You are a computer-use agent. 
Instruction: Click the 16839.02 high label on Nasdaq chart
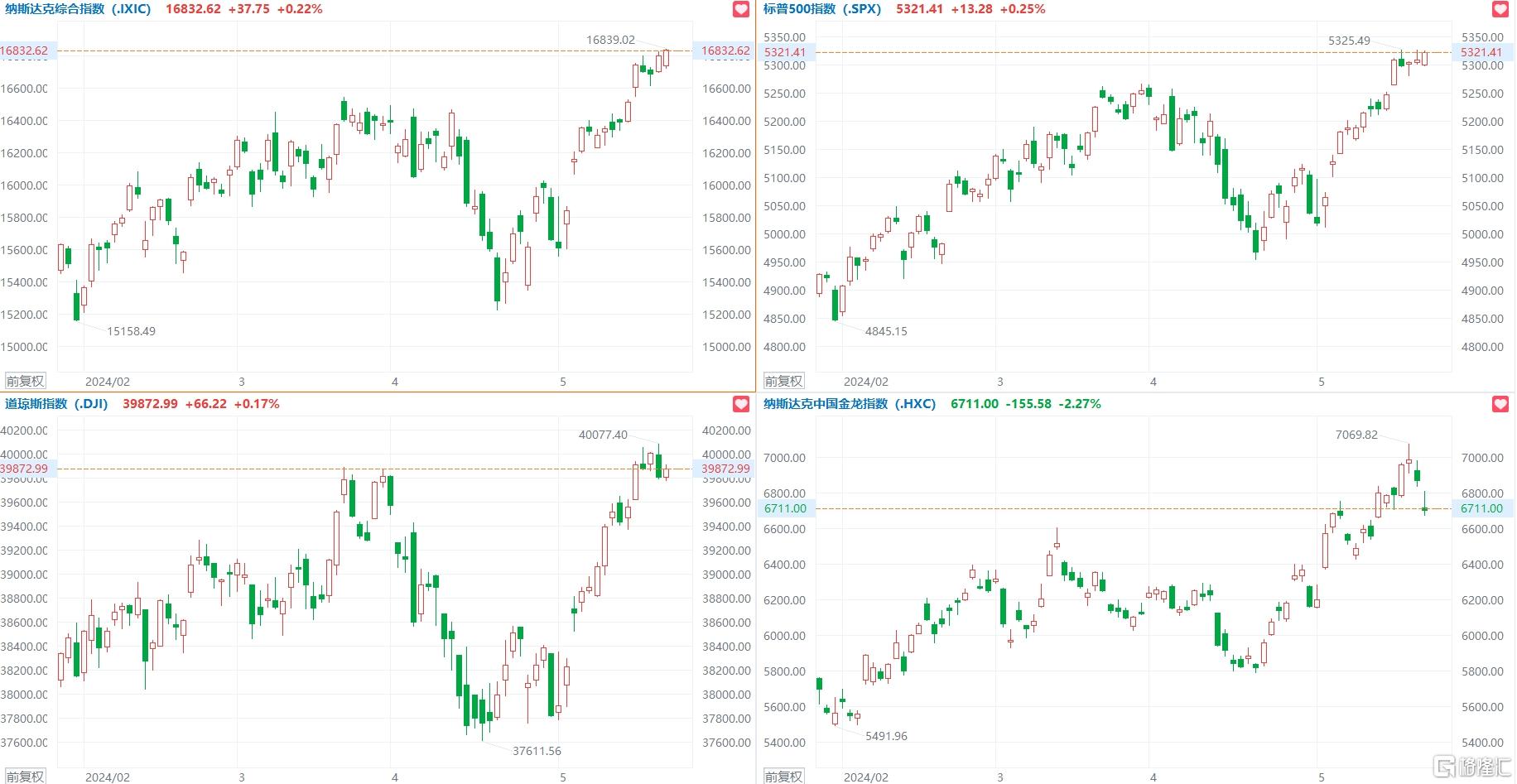pos(610,40)
